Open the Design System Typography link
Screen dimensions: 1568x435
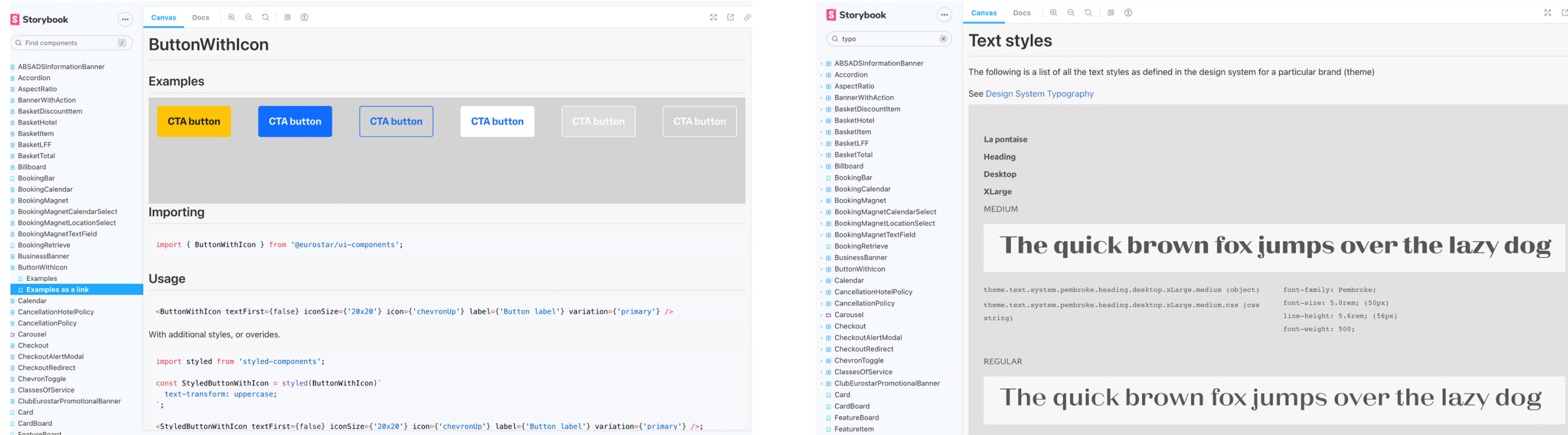coord(1039,94)
